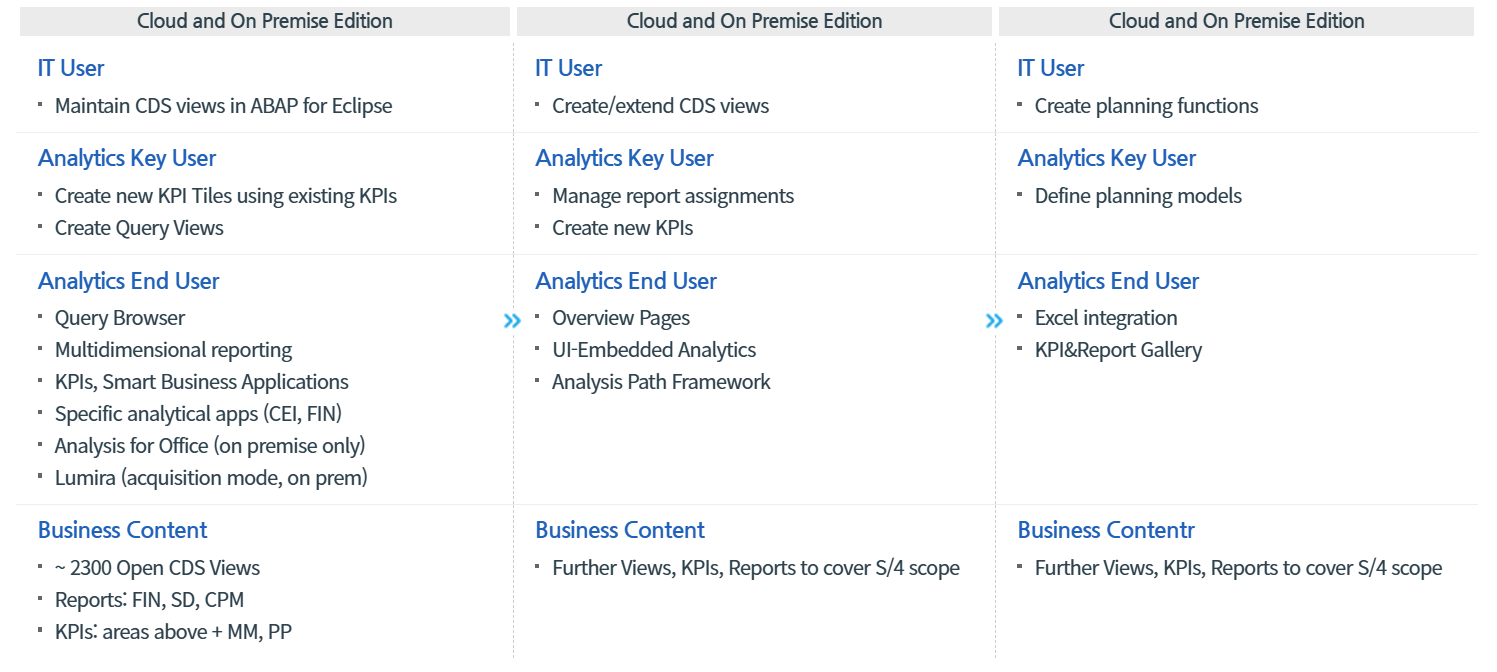This screenshot has width=1497, height=672.
Task: Open the 'Query Browser' entry
Action: coord(120,318)
